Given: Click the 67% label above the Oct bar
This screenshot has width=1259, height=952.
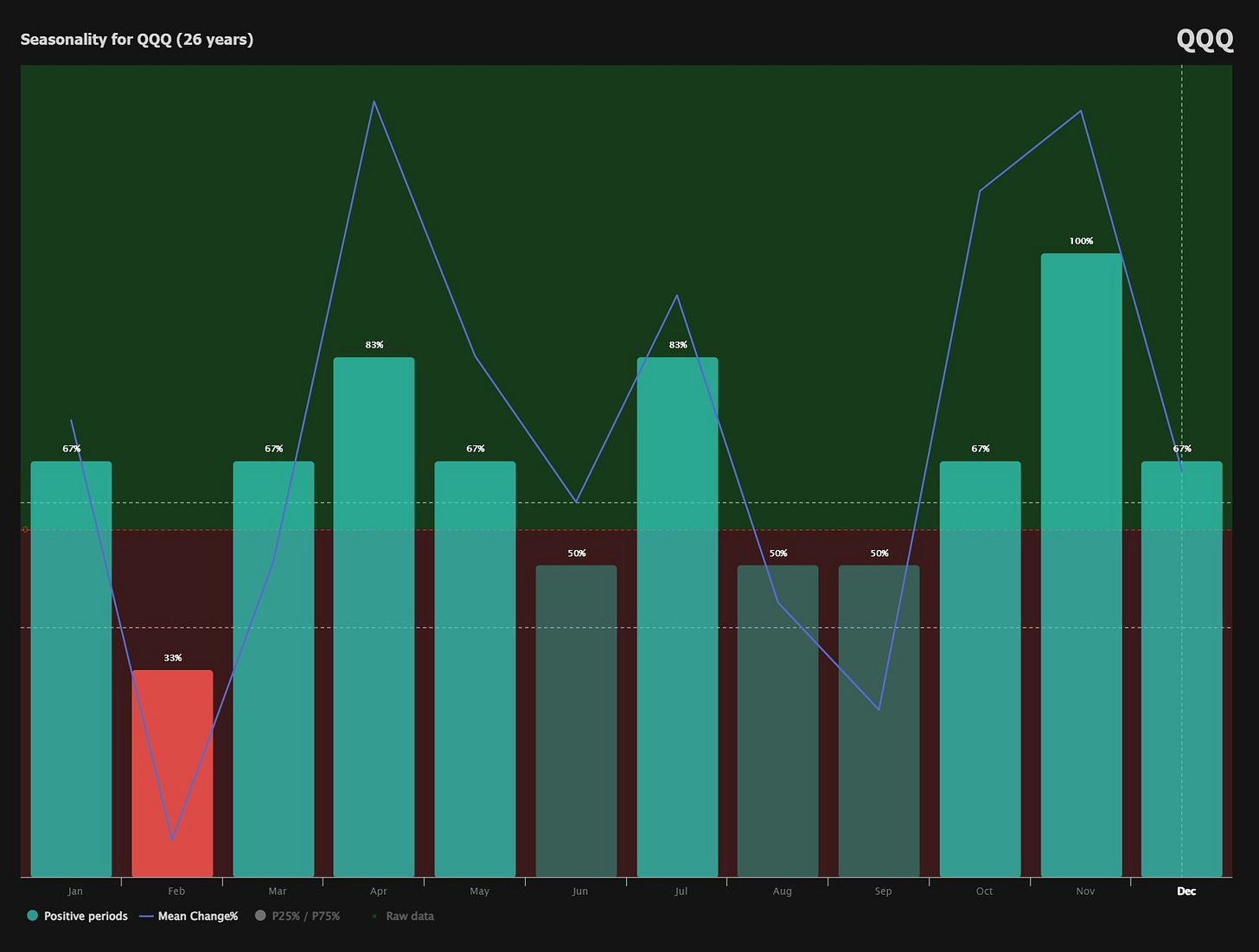Looking at the screenshot, I should pos(981,449).
